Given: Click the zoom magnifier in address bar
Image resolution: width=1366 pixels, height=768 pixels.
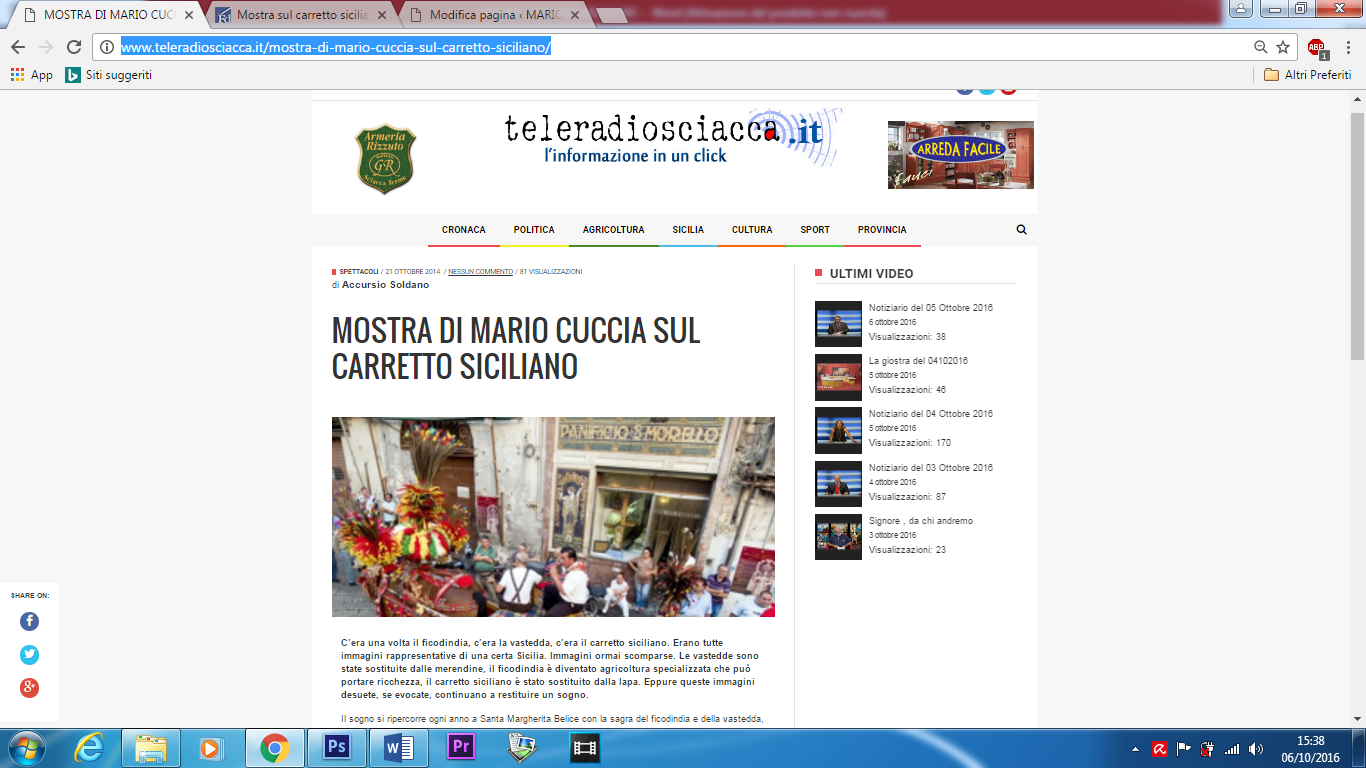Looking at the screenshot, I should tap(1260, 47).
